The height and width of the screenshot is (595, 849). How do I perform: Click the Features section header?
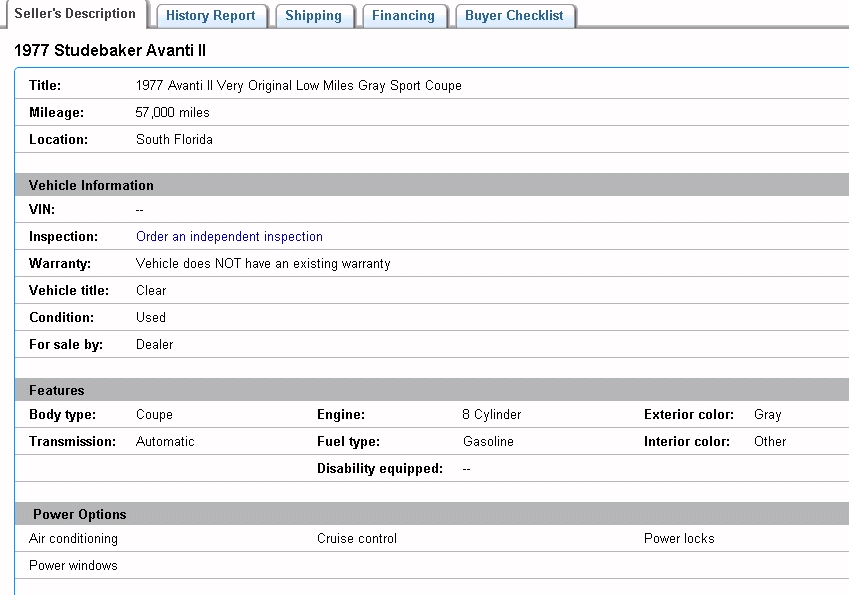57,390
